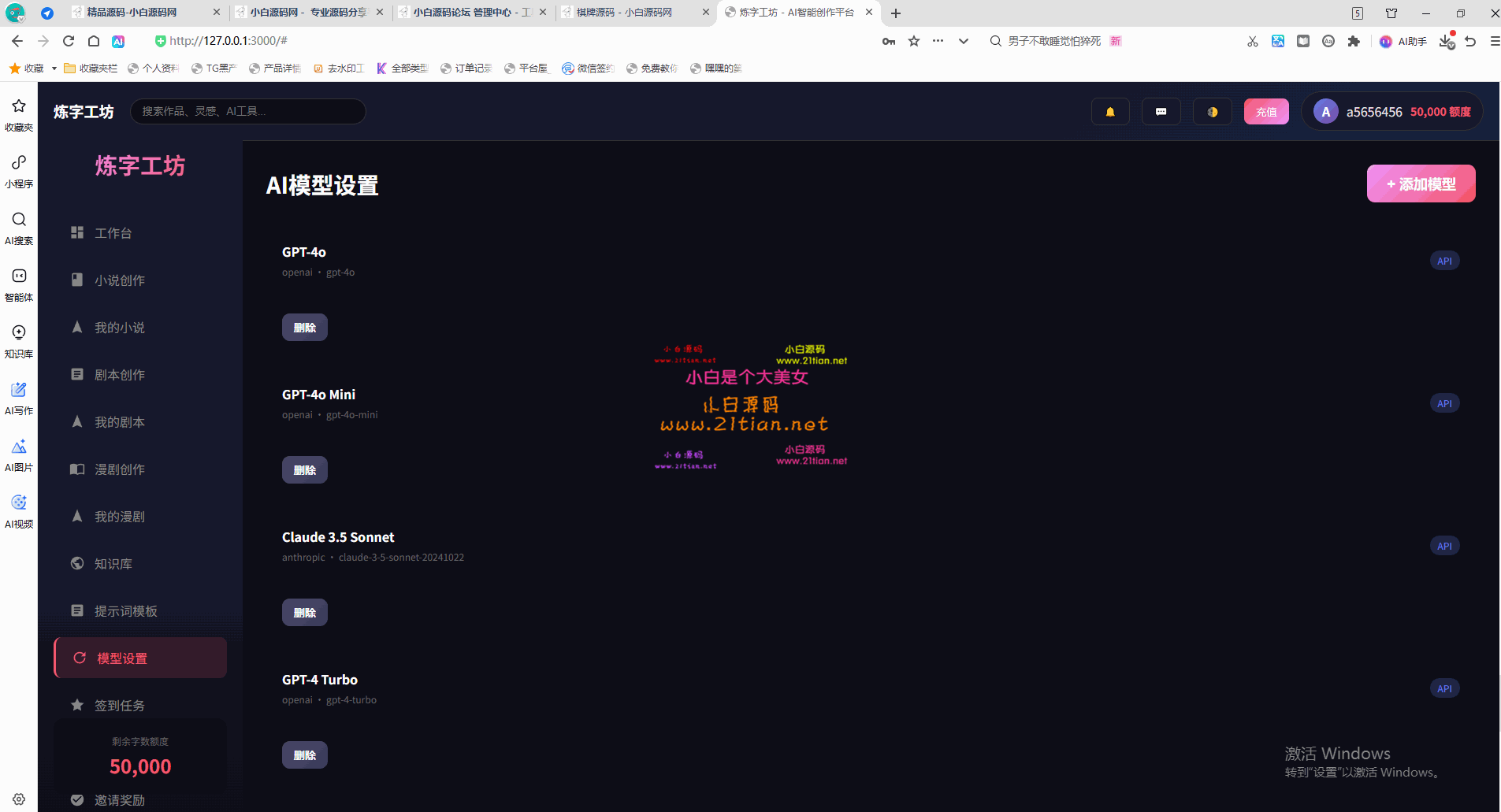Image resolution: width=1501 pixels, height=812 pixels.
Task: Click the 炼字工坊 logo in the header
Action: 84,112
